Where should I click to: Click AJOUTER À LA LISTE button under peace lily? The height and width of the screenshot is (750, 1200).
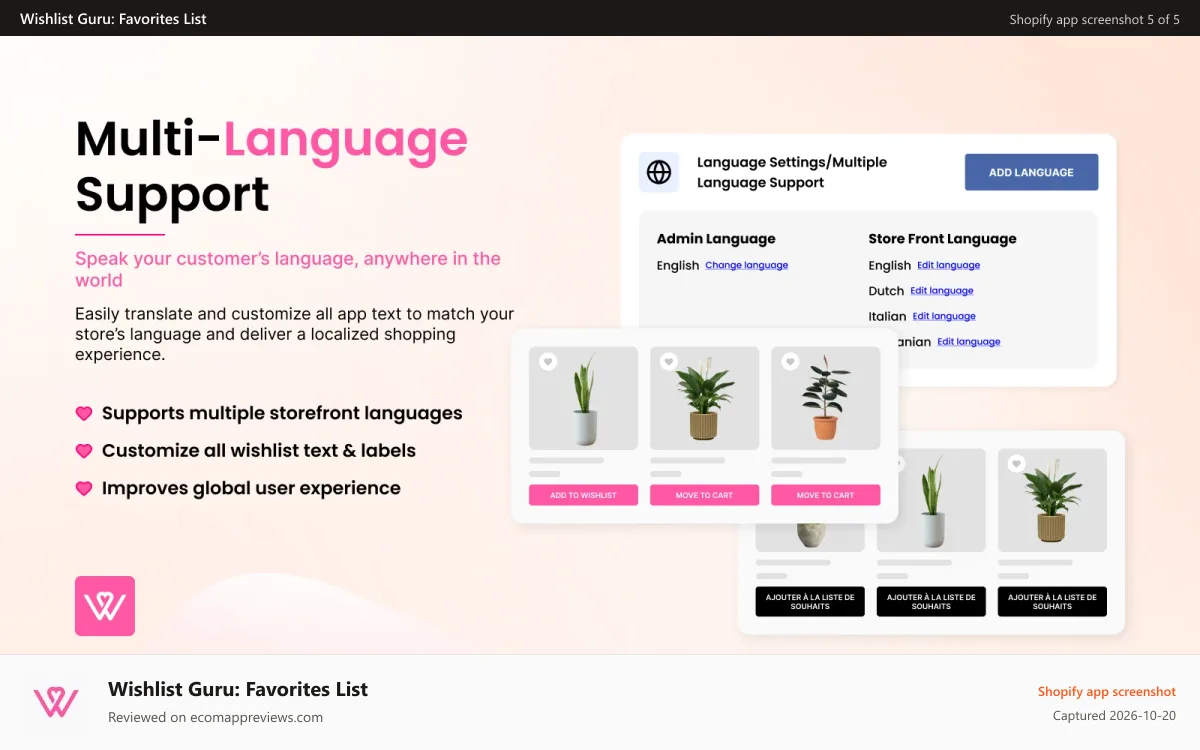point(1052,601)
